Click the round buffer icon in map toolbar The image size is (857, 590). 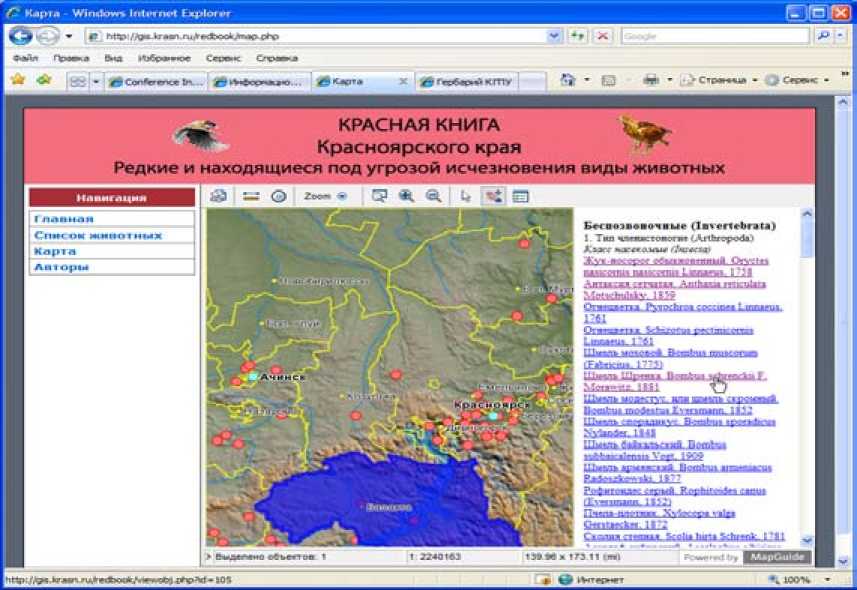coord(279,196)
